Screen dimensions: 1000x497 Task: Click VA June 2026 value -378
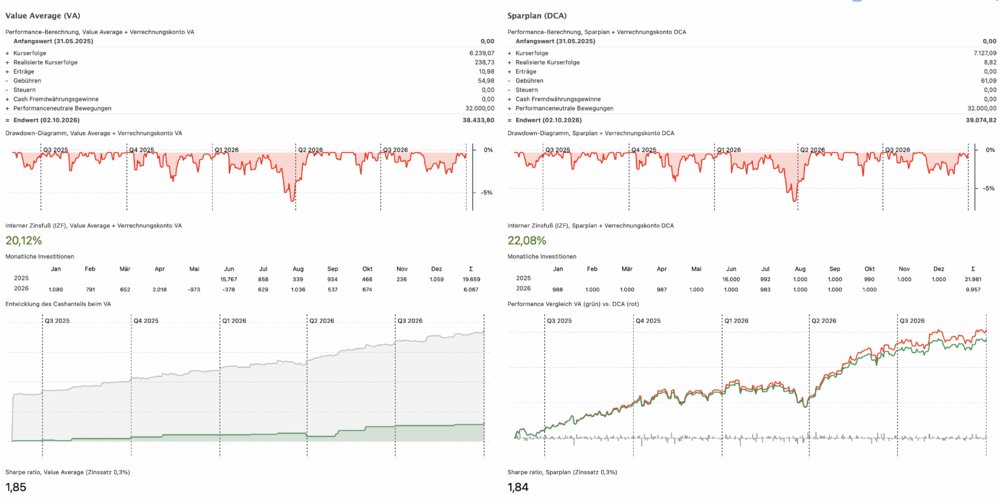tap(228, 289)
